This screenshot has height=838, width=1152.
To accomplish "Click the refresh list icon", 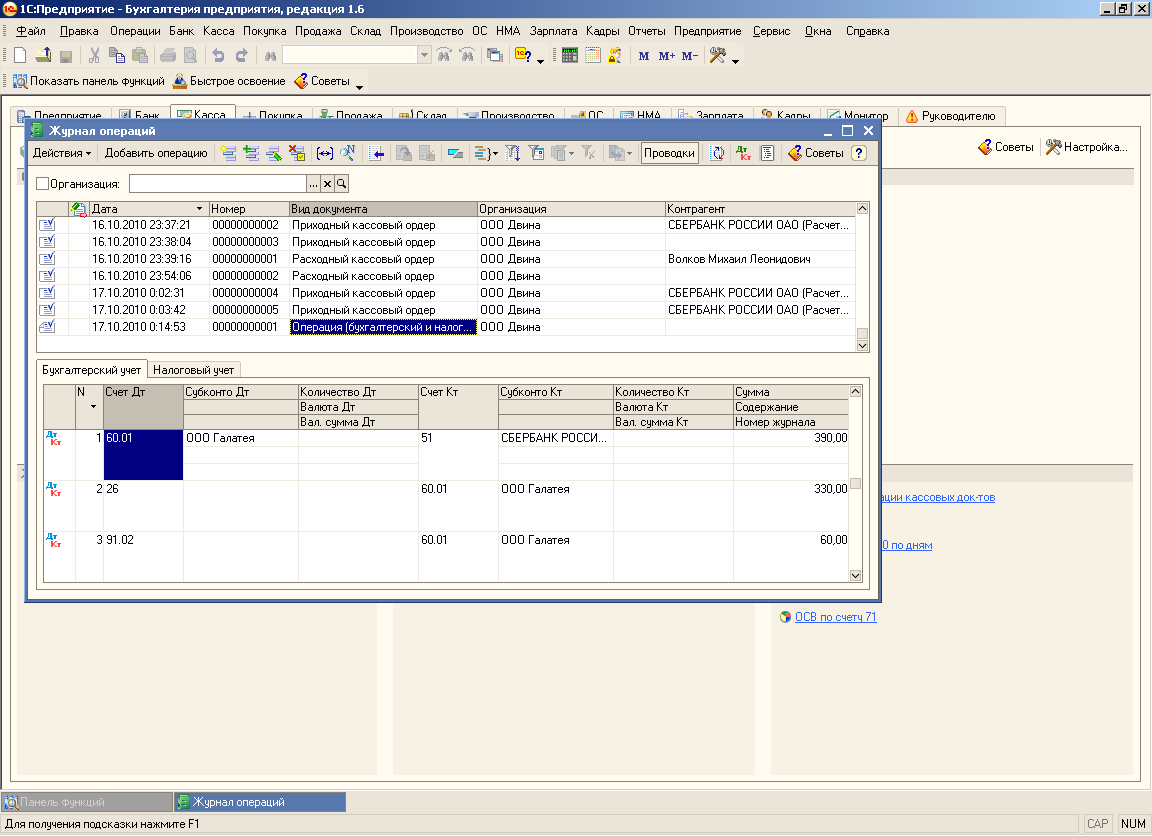I will point(717,153).
